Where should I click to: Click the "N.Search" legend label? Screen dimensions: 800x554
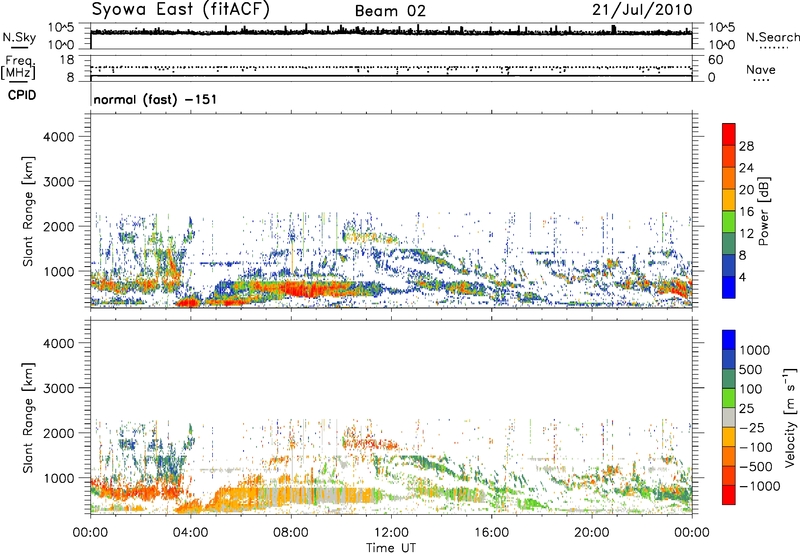tap(772, 37)
